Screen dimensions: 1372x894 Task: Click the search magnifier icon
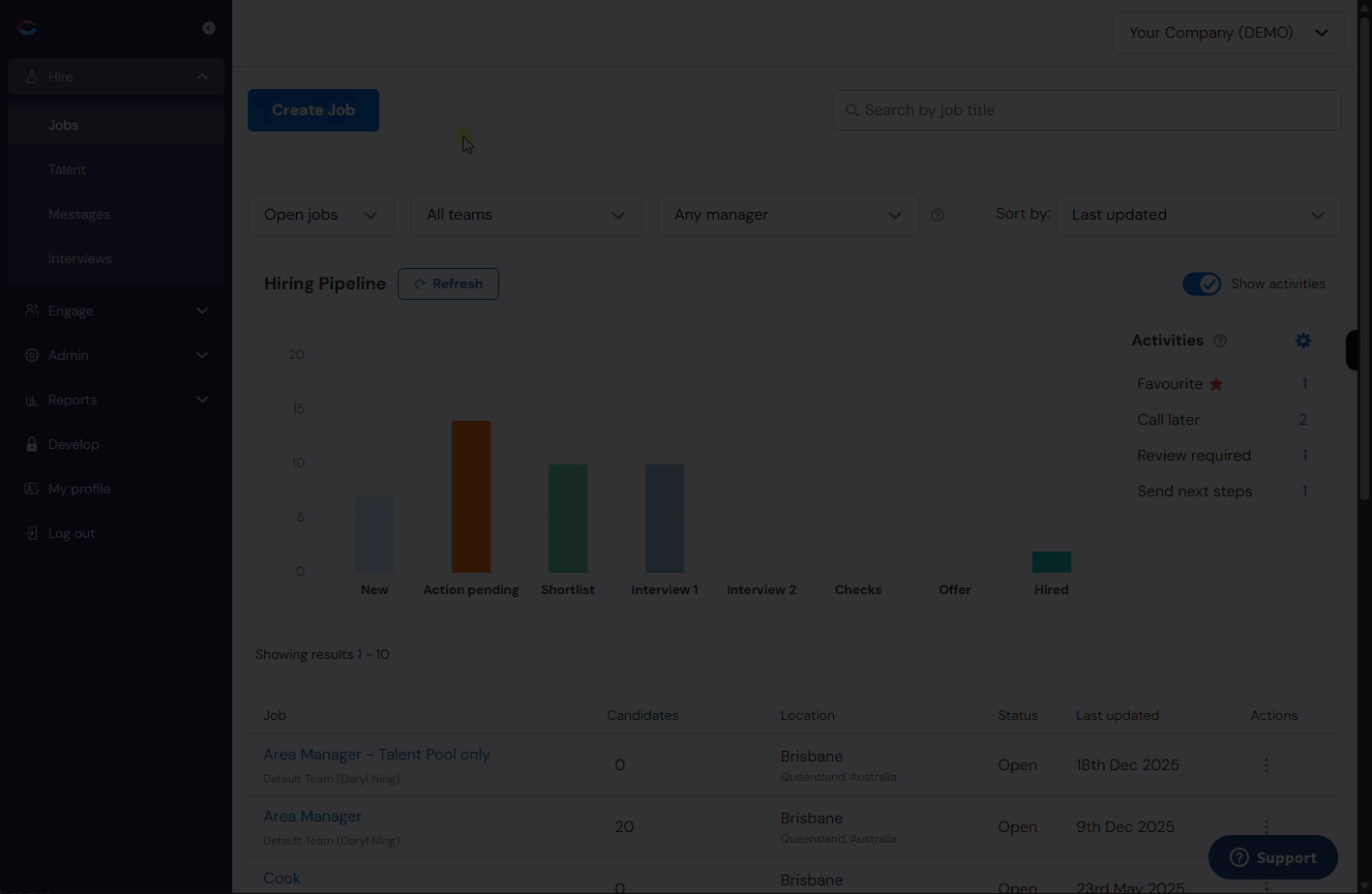851,110
